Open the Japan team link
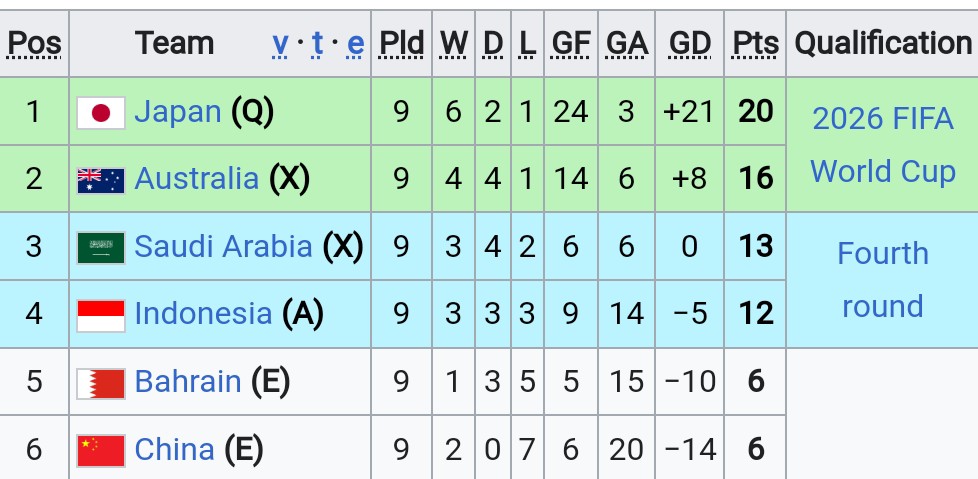 178,112
